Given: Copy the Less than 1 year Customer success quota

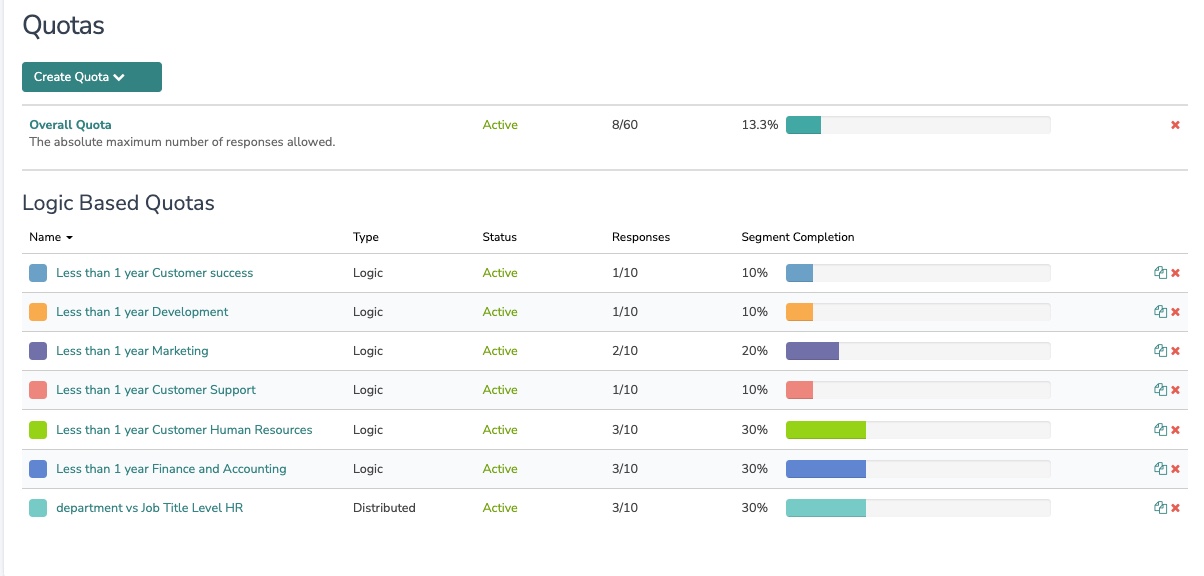Looking at the screenshot, I should pyautogui.click(x=1160, y=273).
